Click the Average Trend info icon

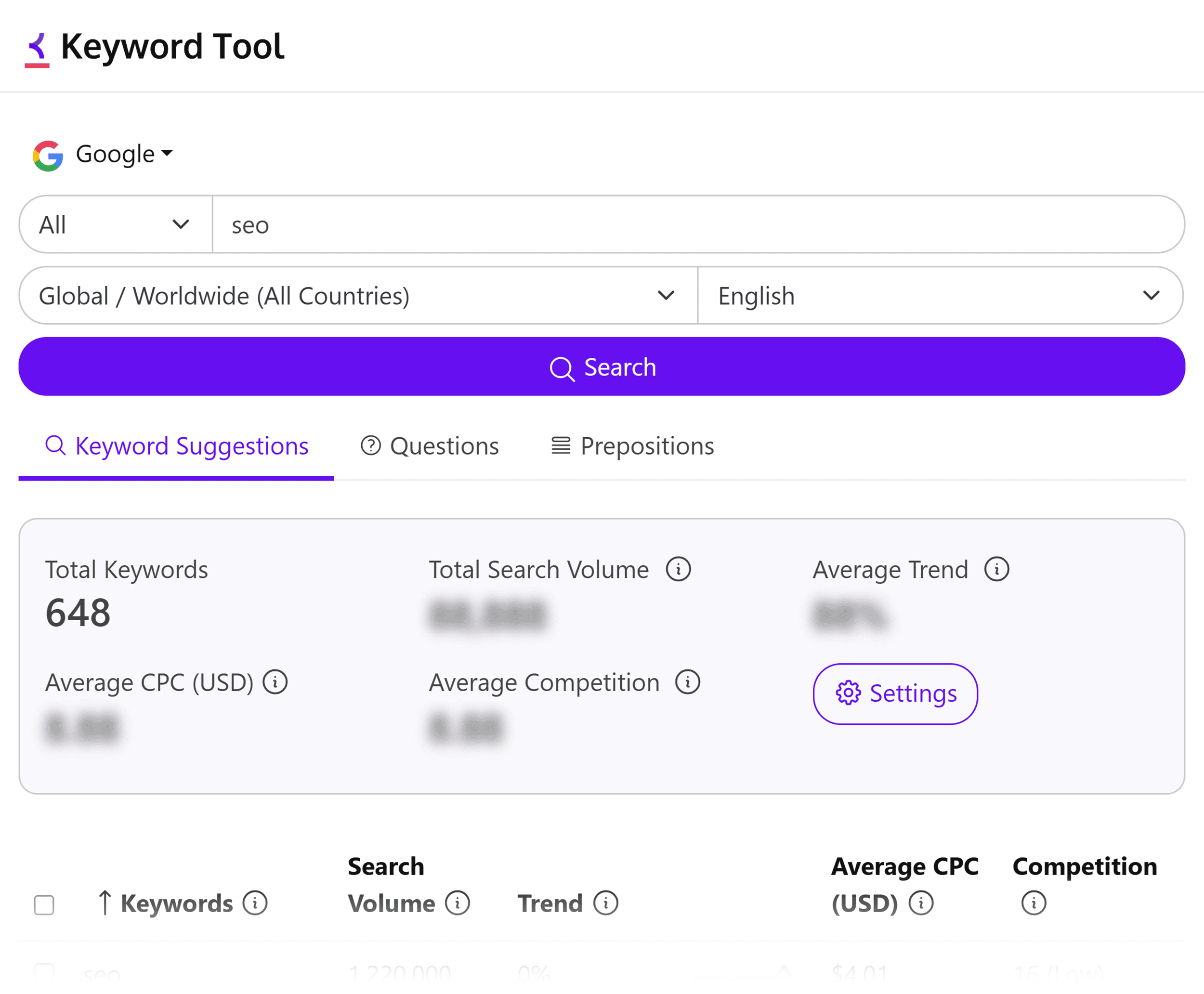(x=997, y=569)
